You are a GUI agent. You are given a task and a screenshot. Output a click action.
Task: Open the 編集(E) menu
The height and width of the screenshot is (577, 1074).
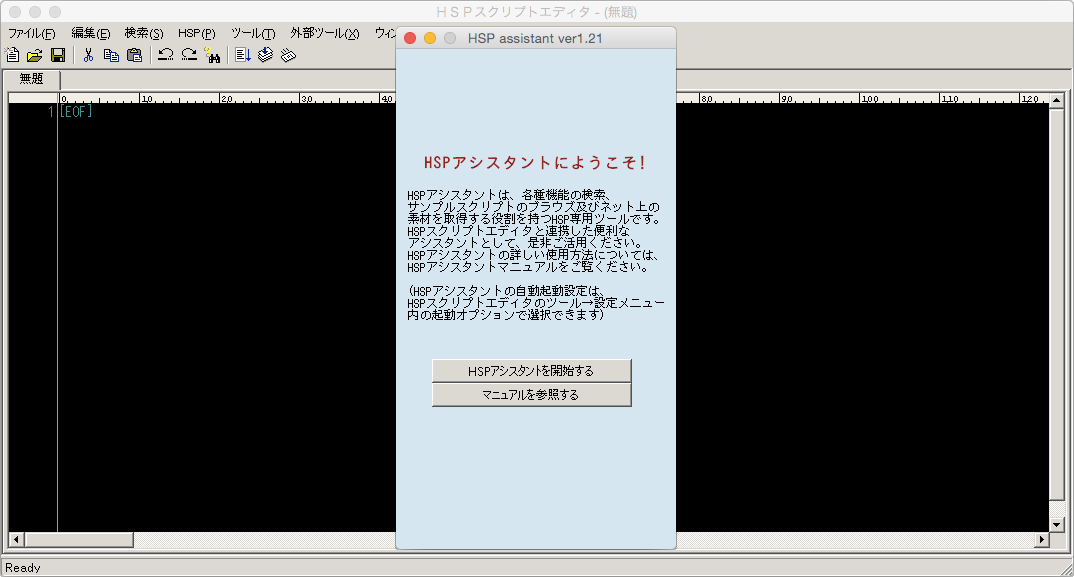[90, 33]
